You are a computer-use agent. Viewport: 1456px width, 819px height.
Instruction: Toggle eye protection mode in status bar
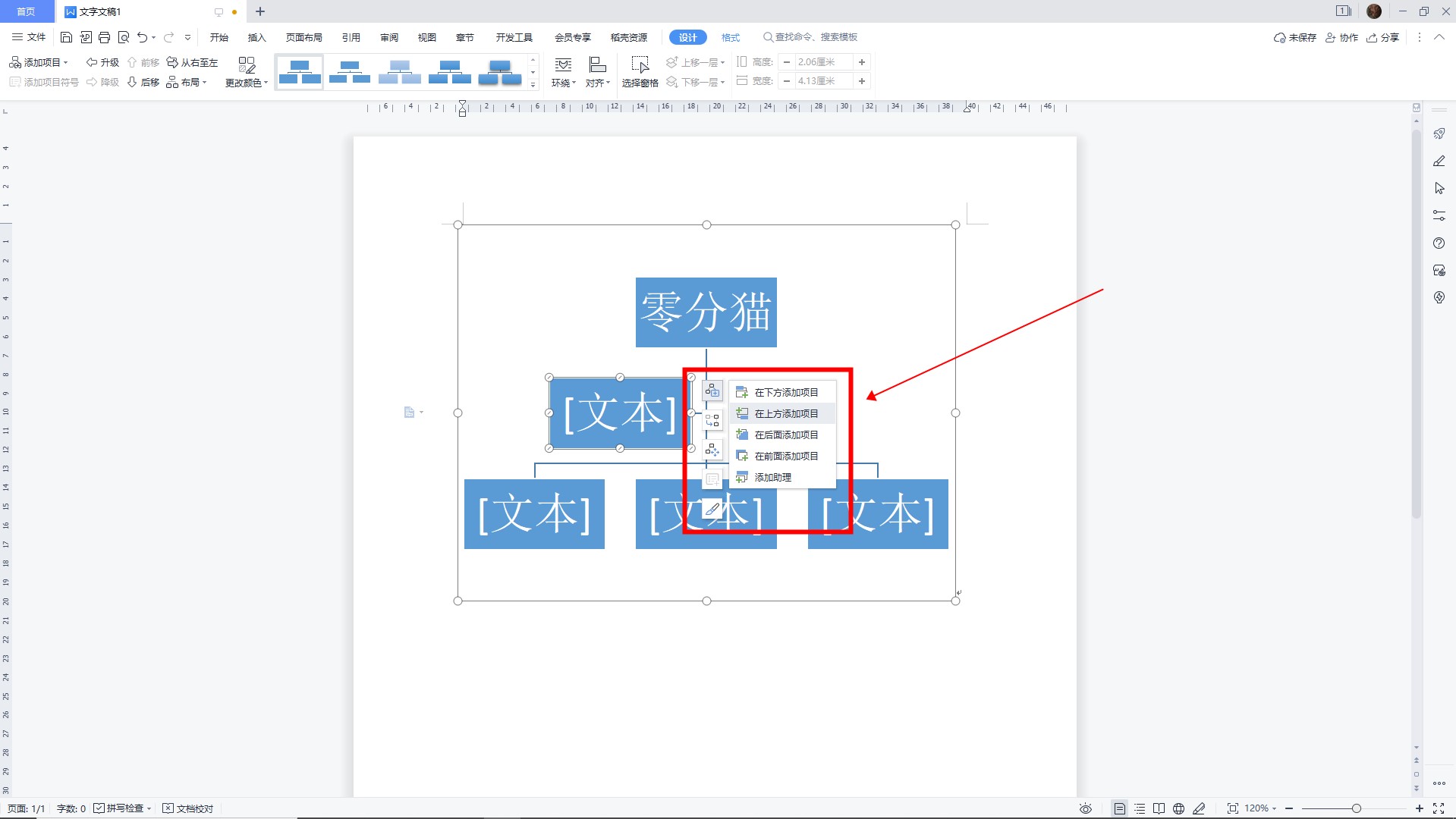1085,808
